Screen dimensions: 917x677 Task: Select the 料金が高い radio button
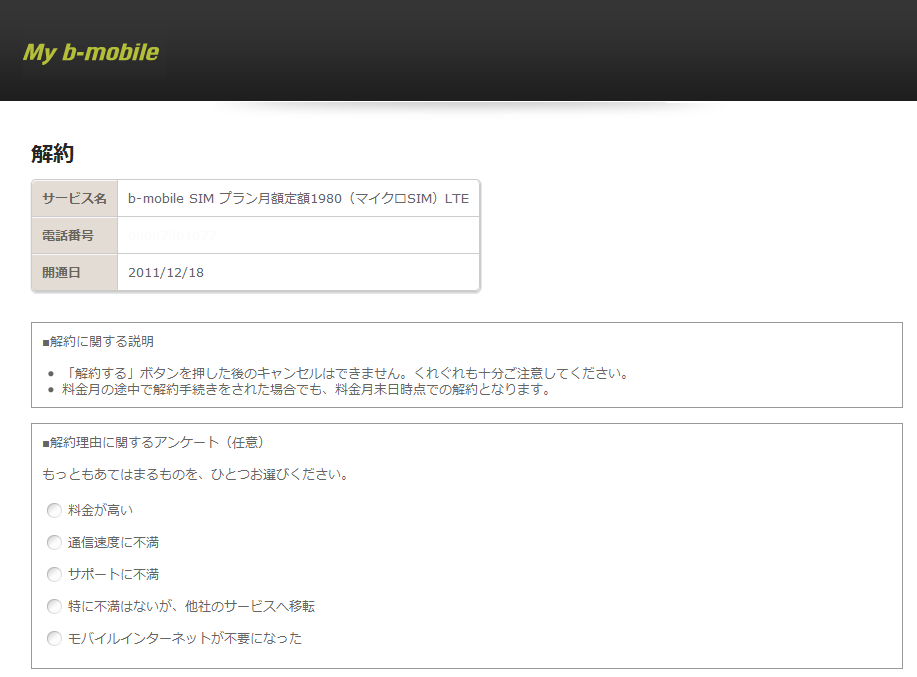pyautogui.click(x=54, y=510)
